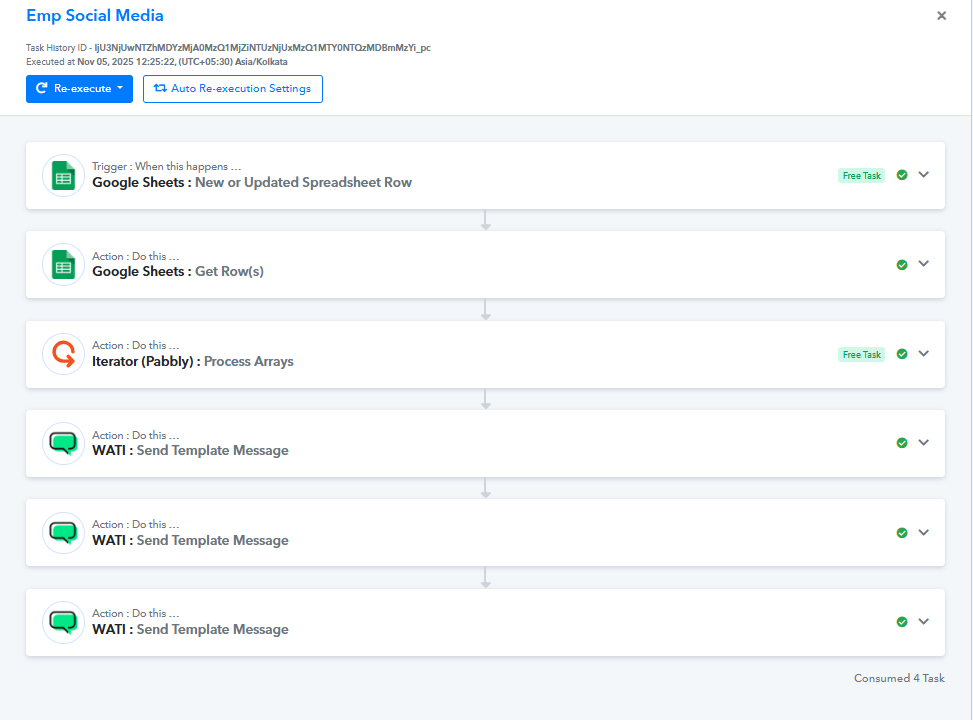Expand the New or Updated Spreadsheet Row step
The width and height of the screenshot is (973, 720).
coord(924,175)
